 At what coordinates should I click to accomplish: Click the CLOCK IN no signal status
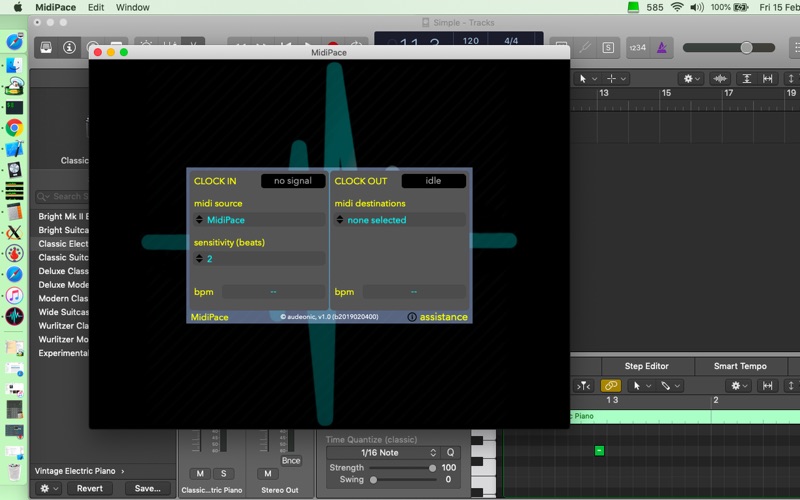[293, 181]
